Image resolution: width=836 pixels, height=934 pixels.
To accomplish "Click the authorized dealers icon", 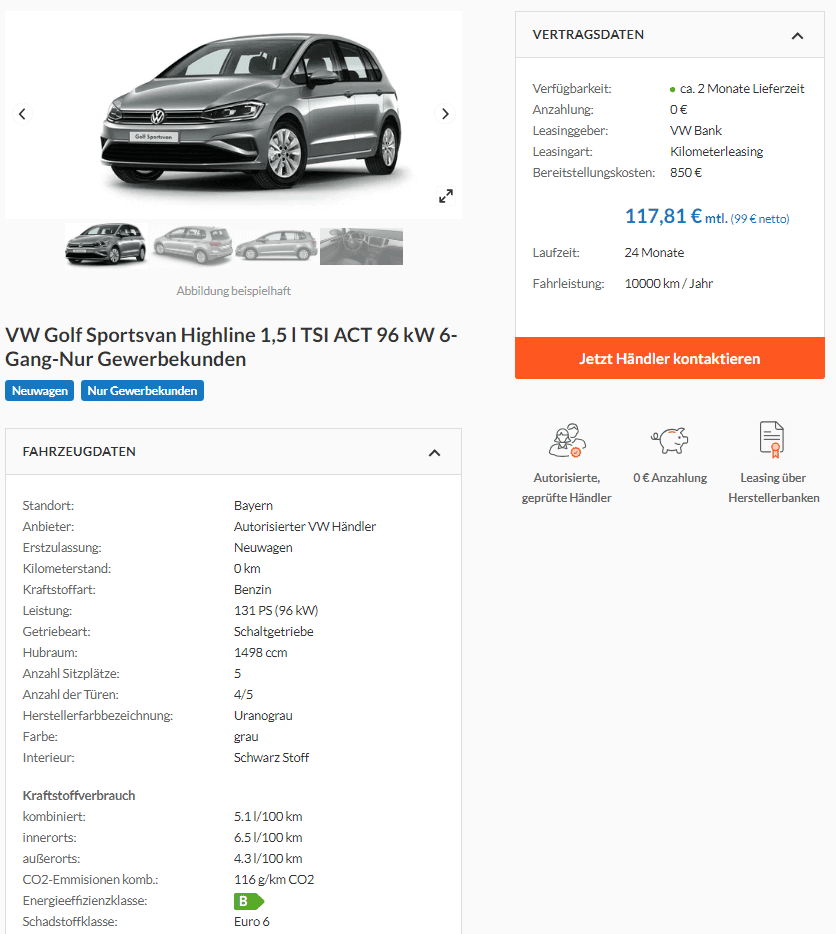I will pos(567,440).
